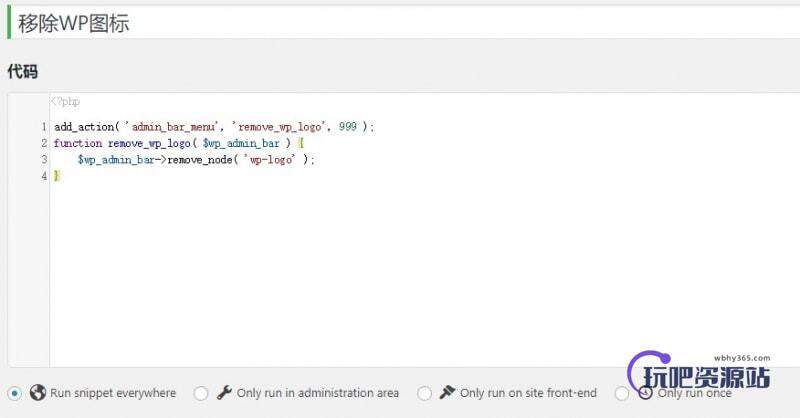
Task: Click the snippet title field '移除WP图标'
Action: [403, 23]
